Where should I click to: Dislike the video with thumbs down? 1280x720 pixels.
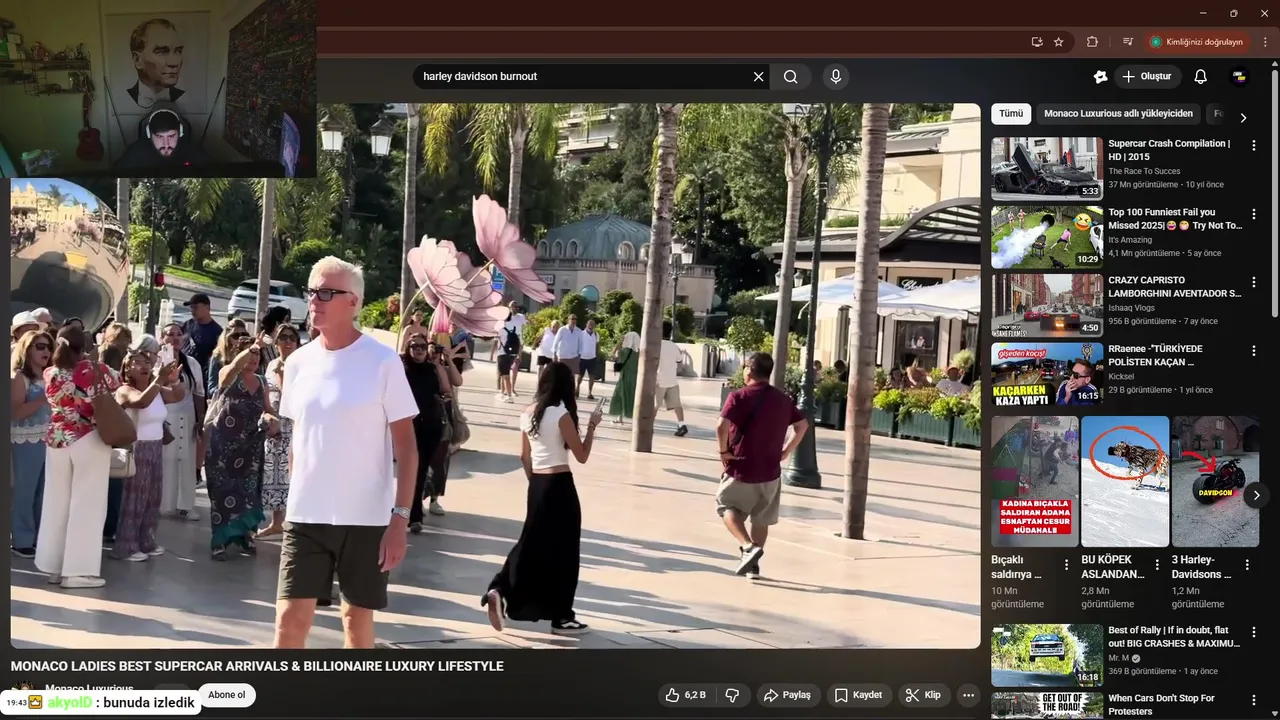(x=732, y=695)
